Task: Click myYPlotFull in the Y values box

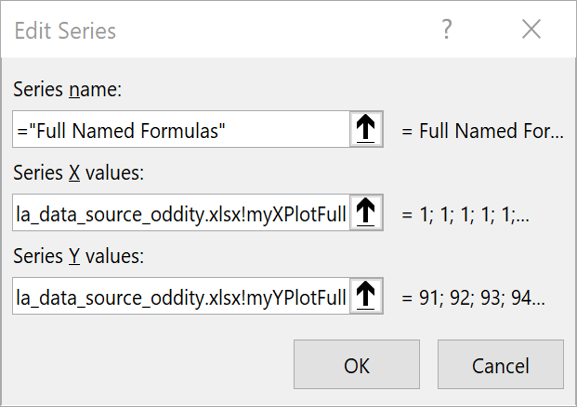Action: tap(296, 298)
